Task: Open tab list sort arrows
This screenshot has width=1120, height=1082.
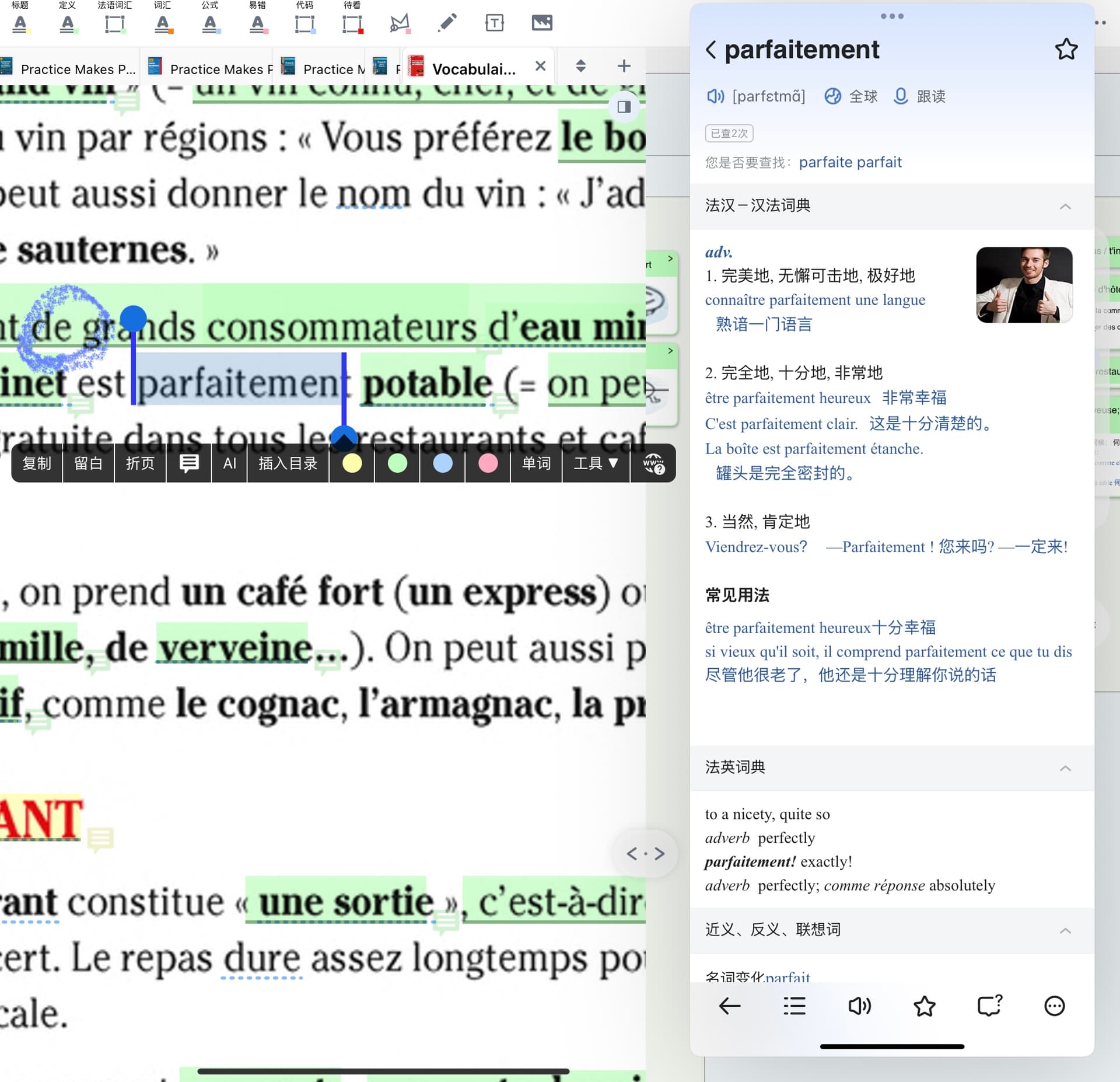Action: [580, 66]
